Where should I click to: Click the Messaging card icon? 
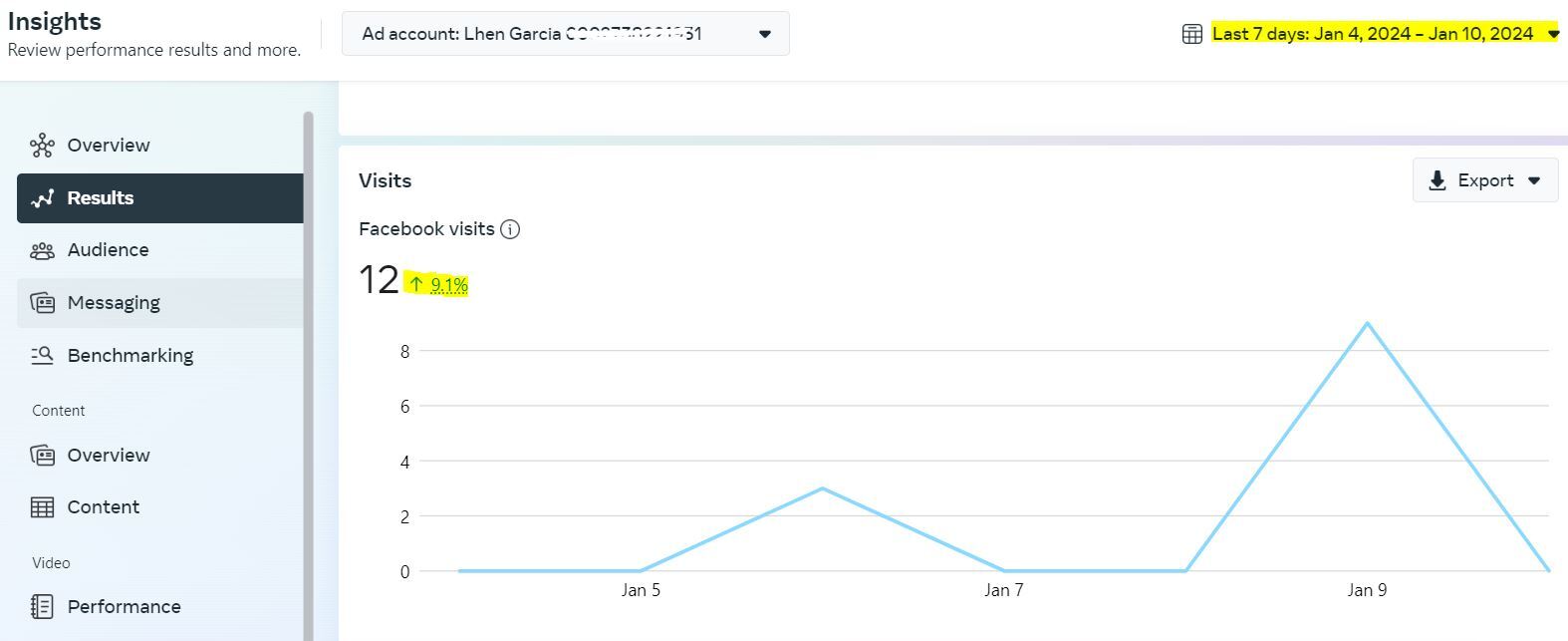(42, 303)
